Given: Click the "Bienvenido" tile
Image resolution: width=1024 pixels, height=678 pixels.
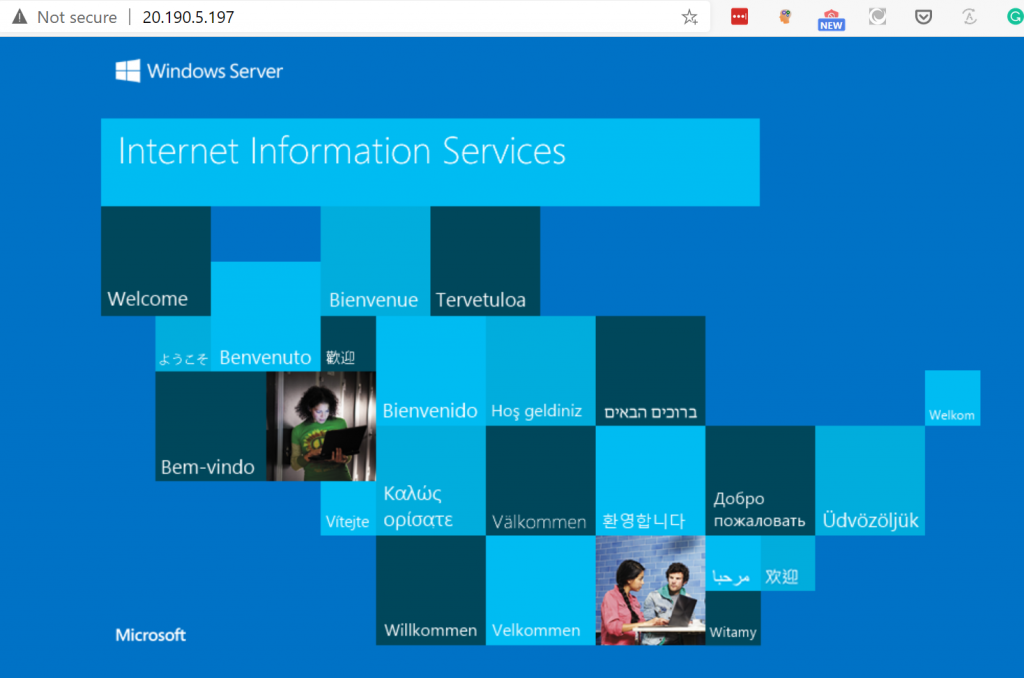Looking at the screenshot, I should [431, 371].
